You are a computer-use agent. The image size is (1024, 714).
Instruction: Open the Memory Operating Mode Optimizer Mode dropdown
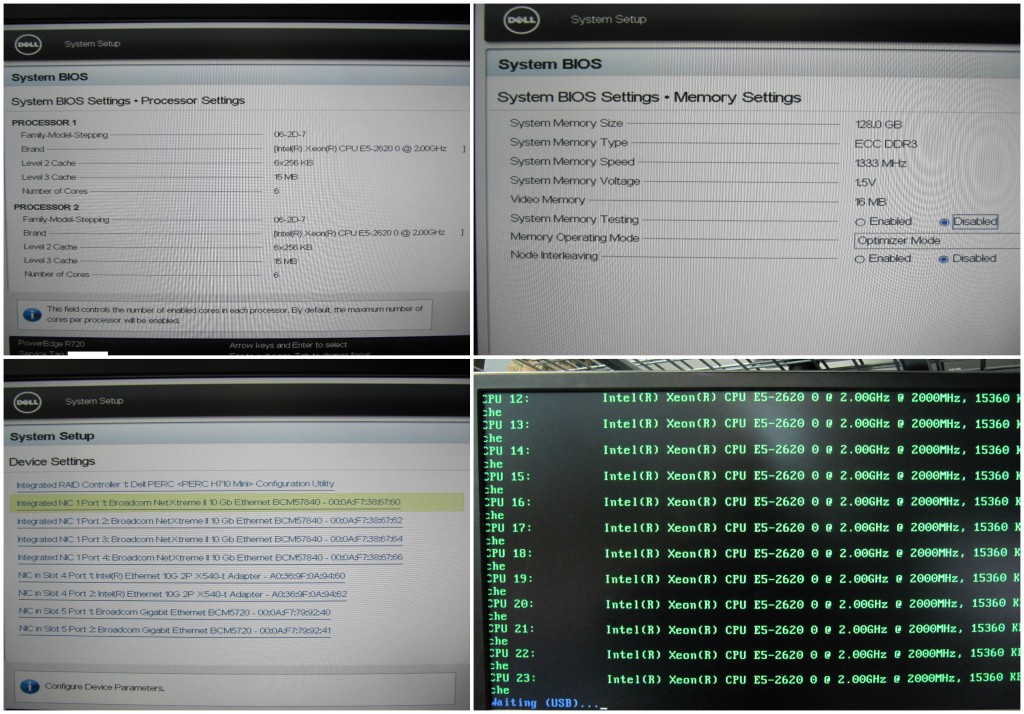click(x=937, y=240)
